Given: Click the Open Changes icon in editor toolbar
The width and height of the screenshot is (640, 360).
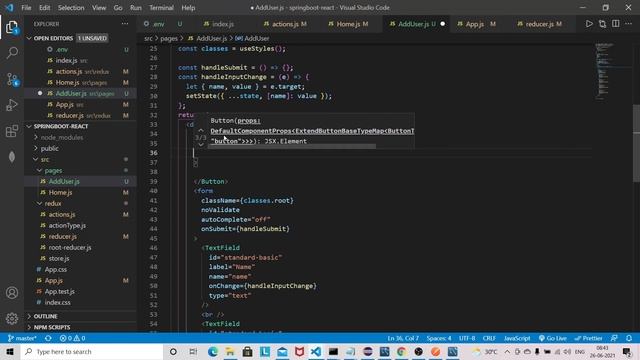Looking at the screenshot, I should point(602,24).
